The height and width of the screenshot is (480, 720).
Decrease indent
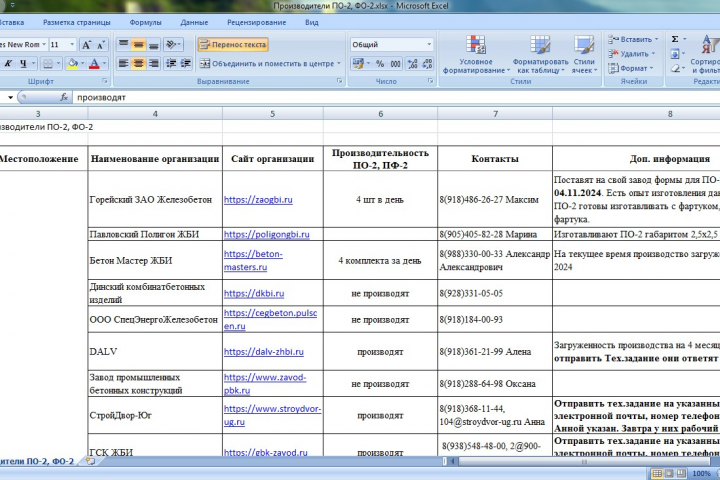[x=171, y=63]
